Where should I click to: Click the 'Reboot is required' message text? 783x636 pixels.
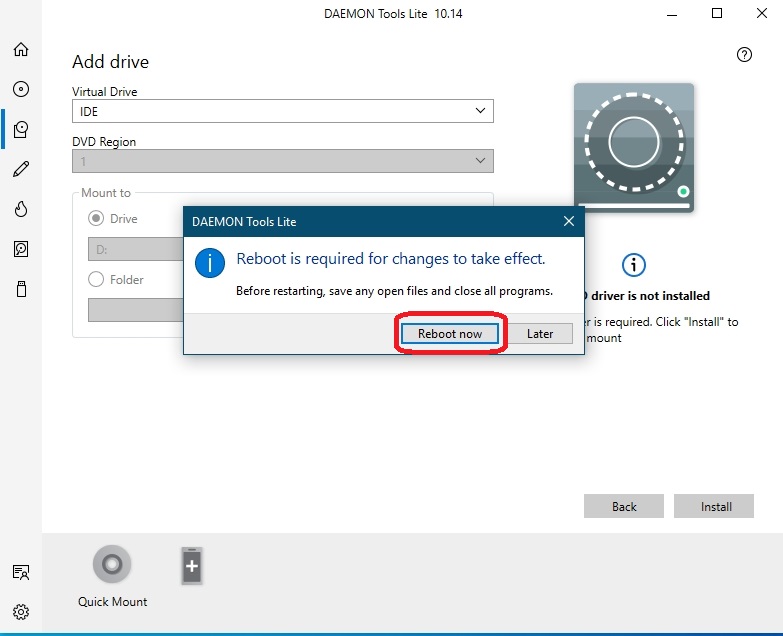coord(391,259)
